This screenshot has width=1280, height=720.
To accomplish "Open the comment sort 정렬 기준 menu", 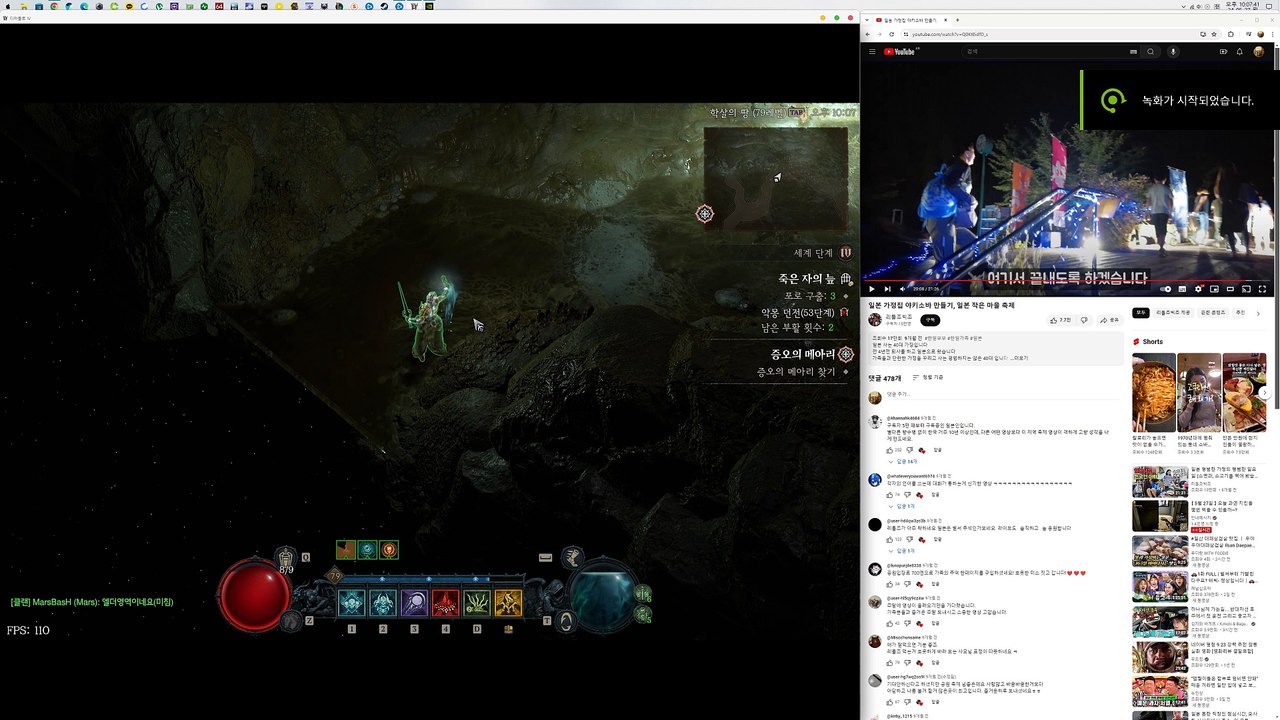I will (927, 378).
